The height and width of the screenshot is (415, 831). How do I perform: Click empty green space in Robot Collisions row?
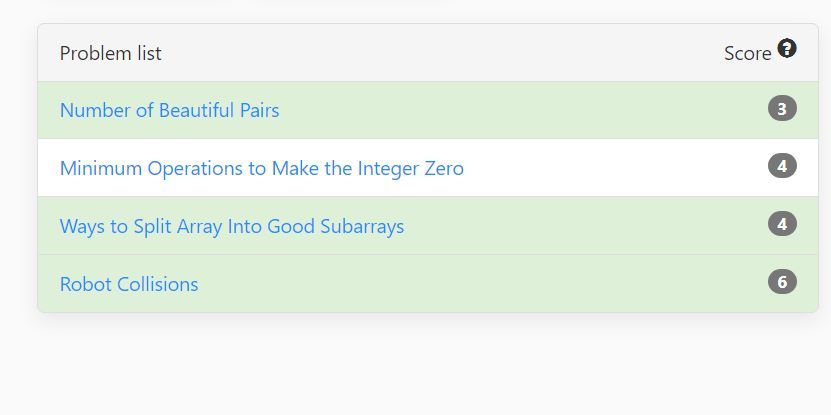click(477, 284)
